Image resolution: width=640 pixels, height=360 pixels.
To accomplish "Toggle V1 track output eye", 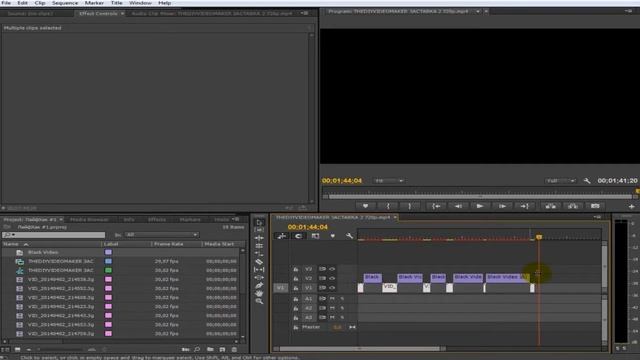I will point(332,288).
